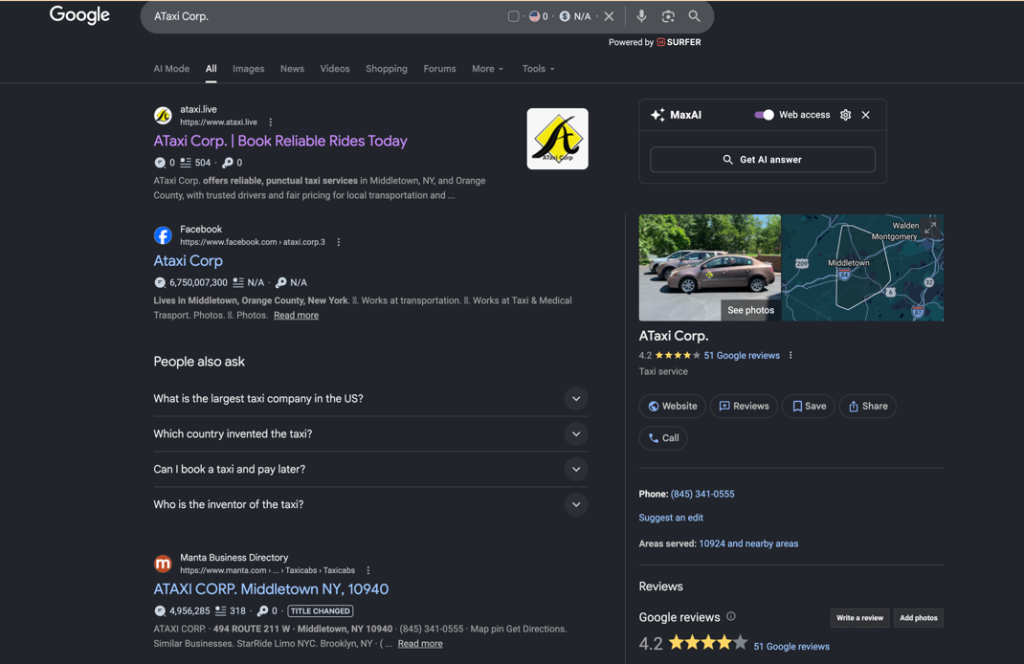
Task: Click the ATaxi Corp logo thumbnail
Action: click(x=557, y=138)
